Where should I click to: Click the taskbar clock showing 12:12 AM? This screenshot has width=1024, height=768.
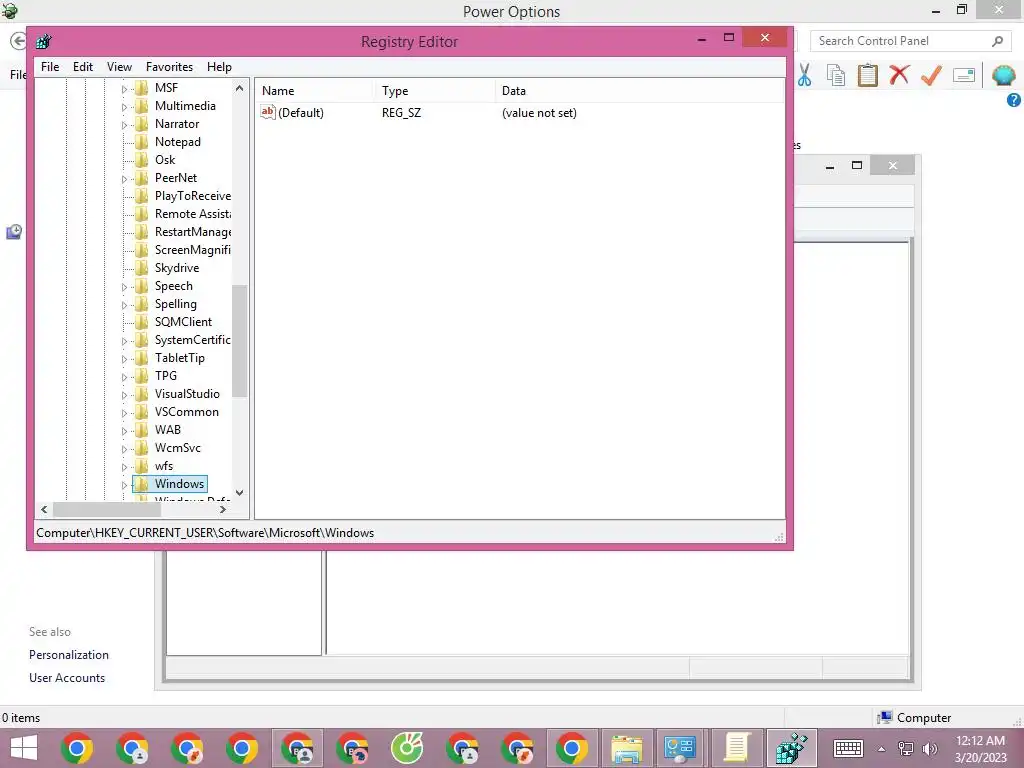(x=980, y=749)
